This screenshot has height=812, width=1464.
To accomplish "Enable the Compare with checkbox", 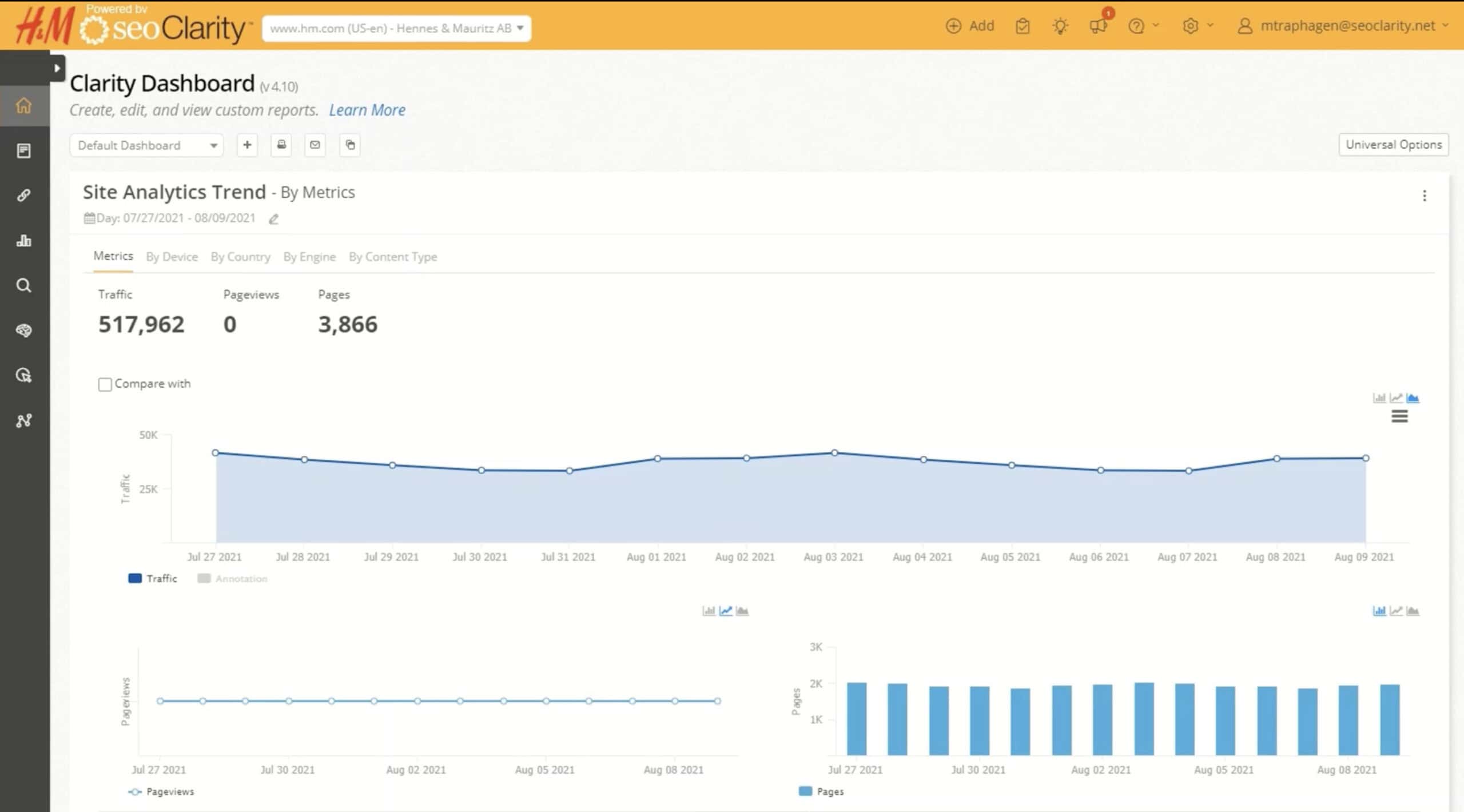I will click(105, 384).
